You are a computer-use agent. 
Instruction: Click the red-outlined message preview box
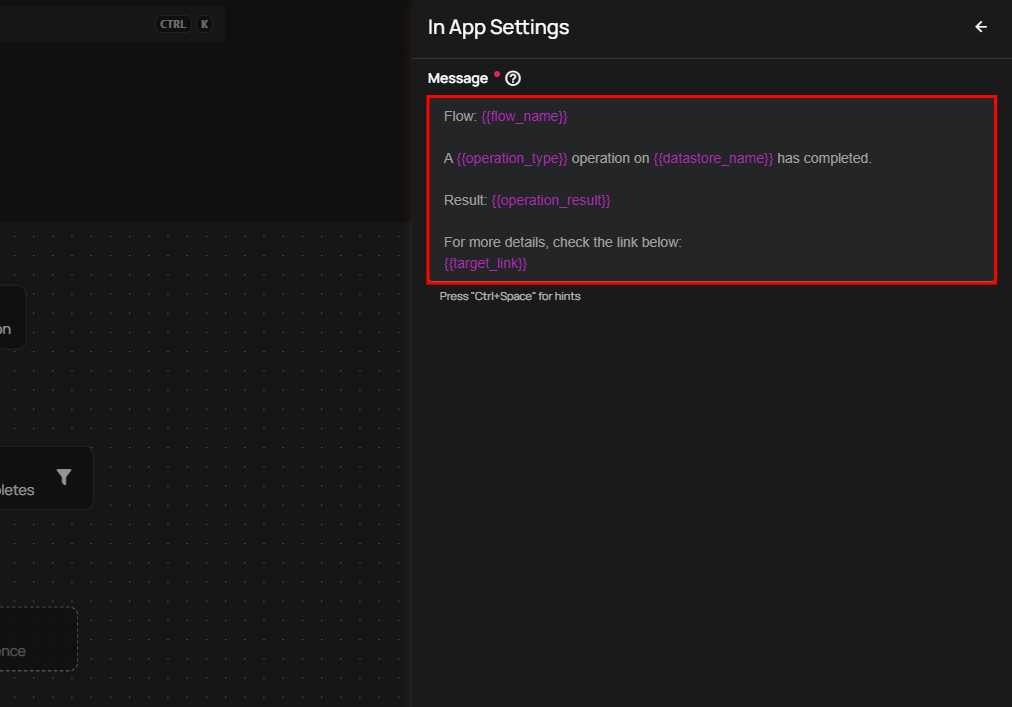tap(711, 190)
